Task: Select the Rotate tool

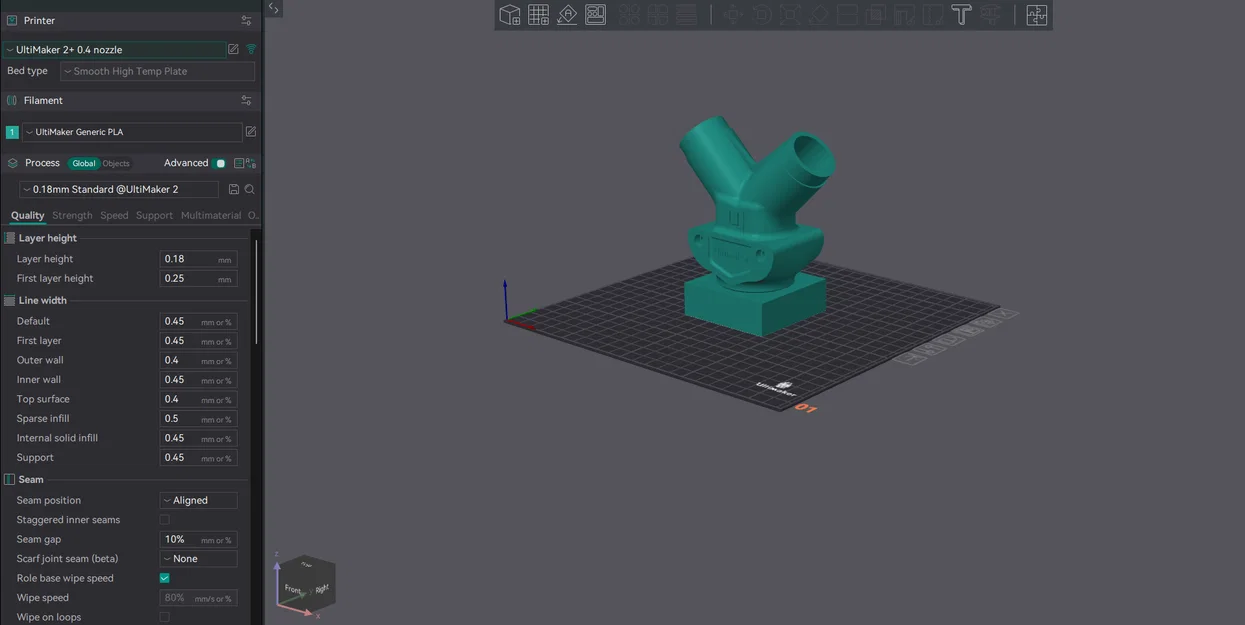Action: pos(762,14)
